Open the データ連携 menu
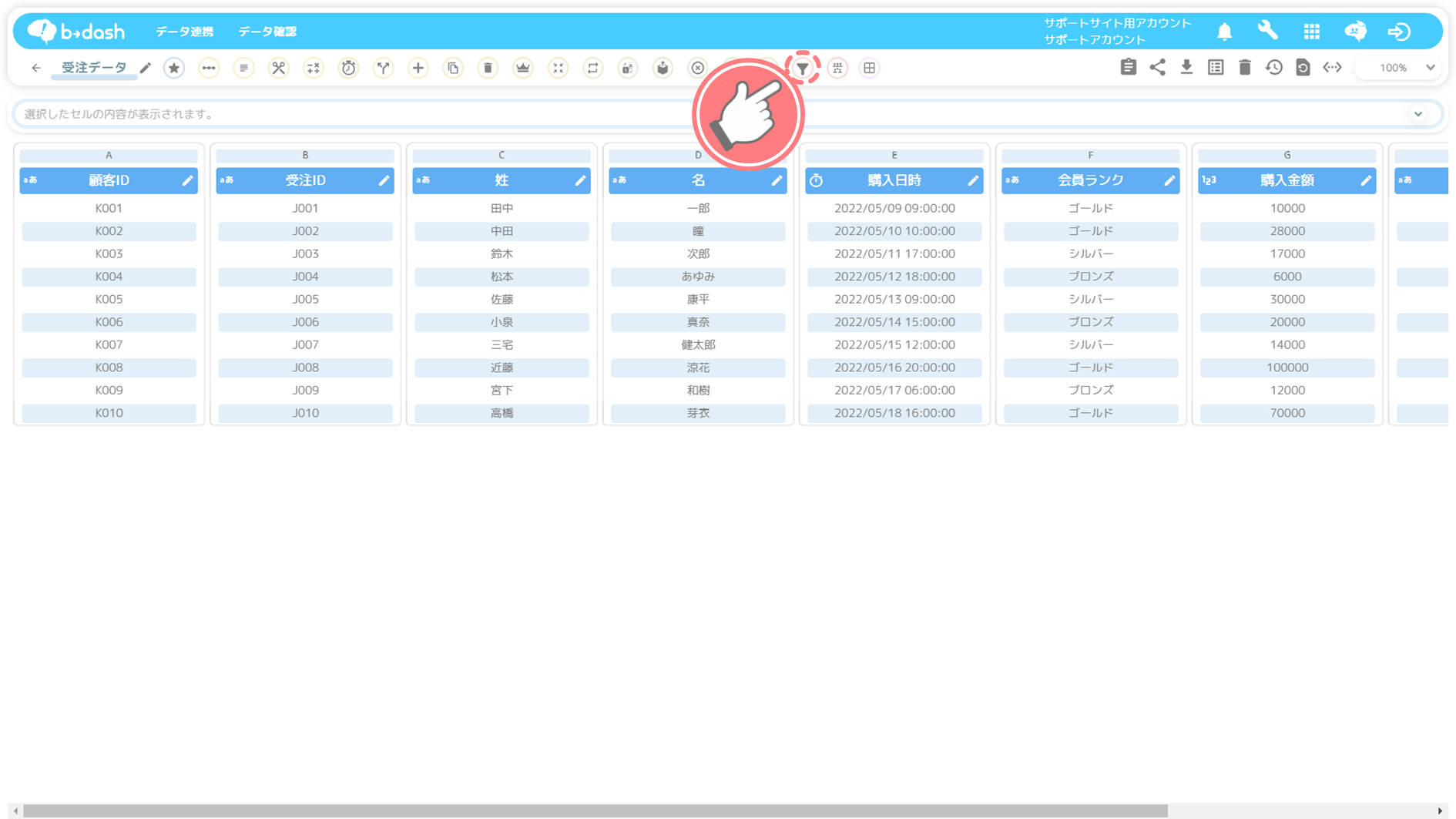This screenshot has width=1456, height=819. click(185, 32)
